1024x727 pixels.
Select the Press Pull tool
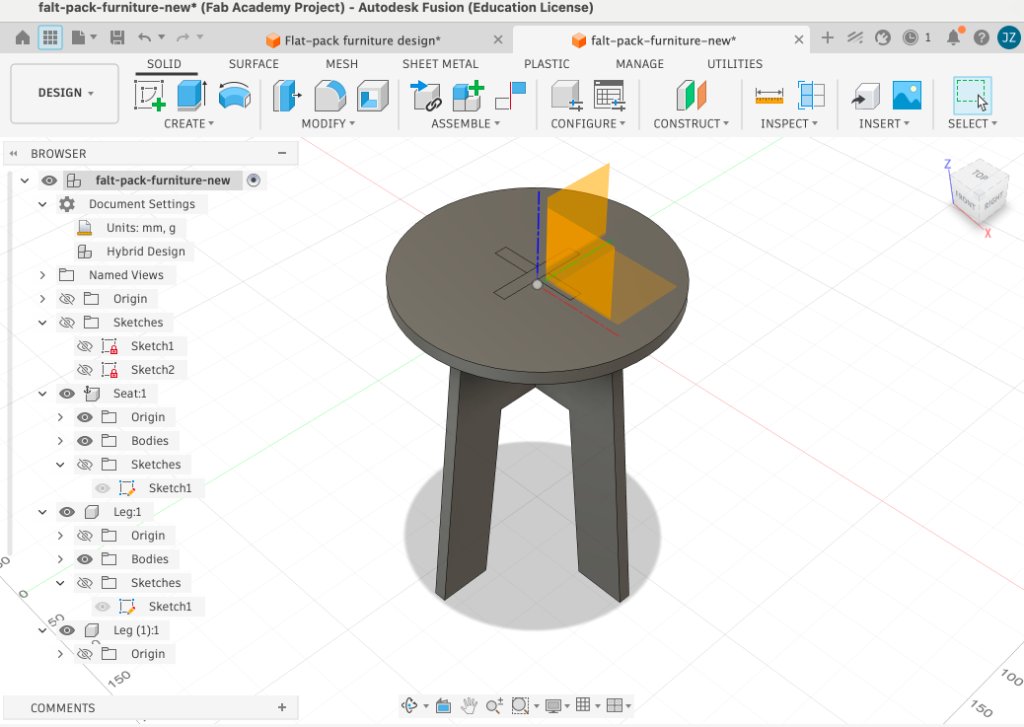287,95
